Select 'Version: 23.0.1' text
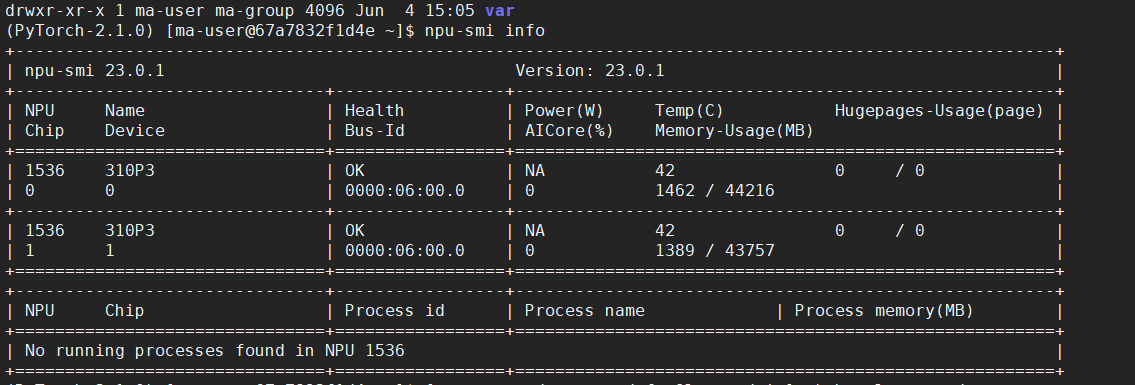The width and height of the screenshot is (1135, 385). point(590,71)
